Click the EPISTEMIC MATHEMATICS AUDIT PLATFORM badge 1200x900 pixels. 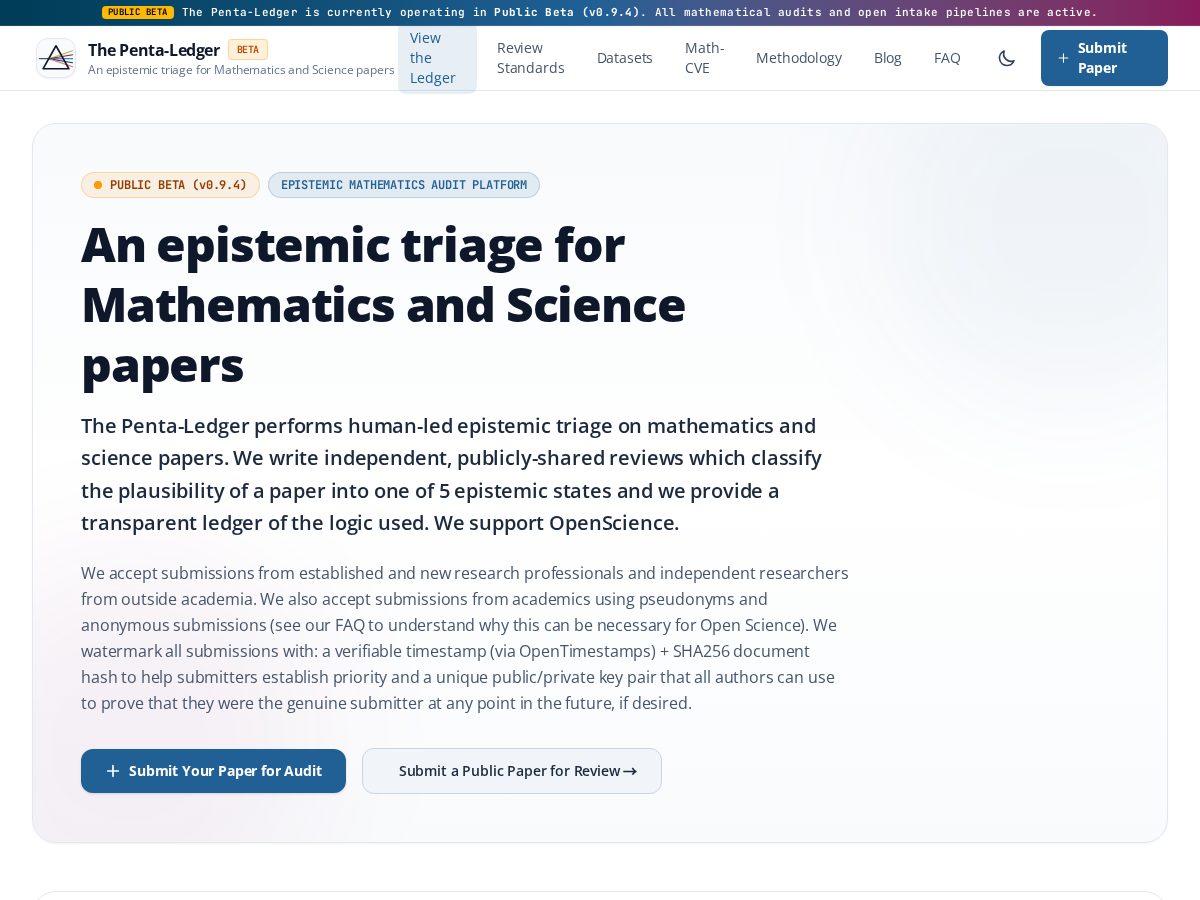404,185
